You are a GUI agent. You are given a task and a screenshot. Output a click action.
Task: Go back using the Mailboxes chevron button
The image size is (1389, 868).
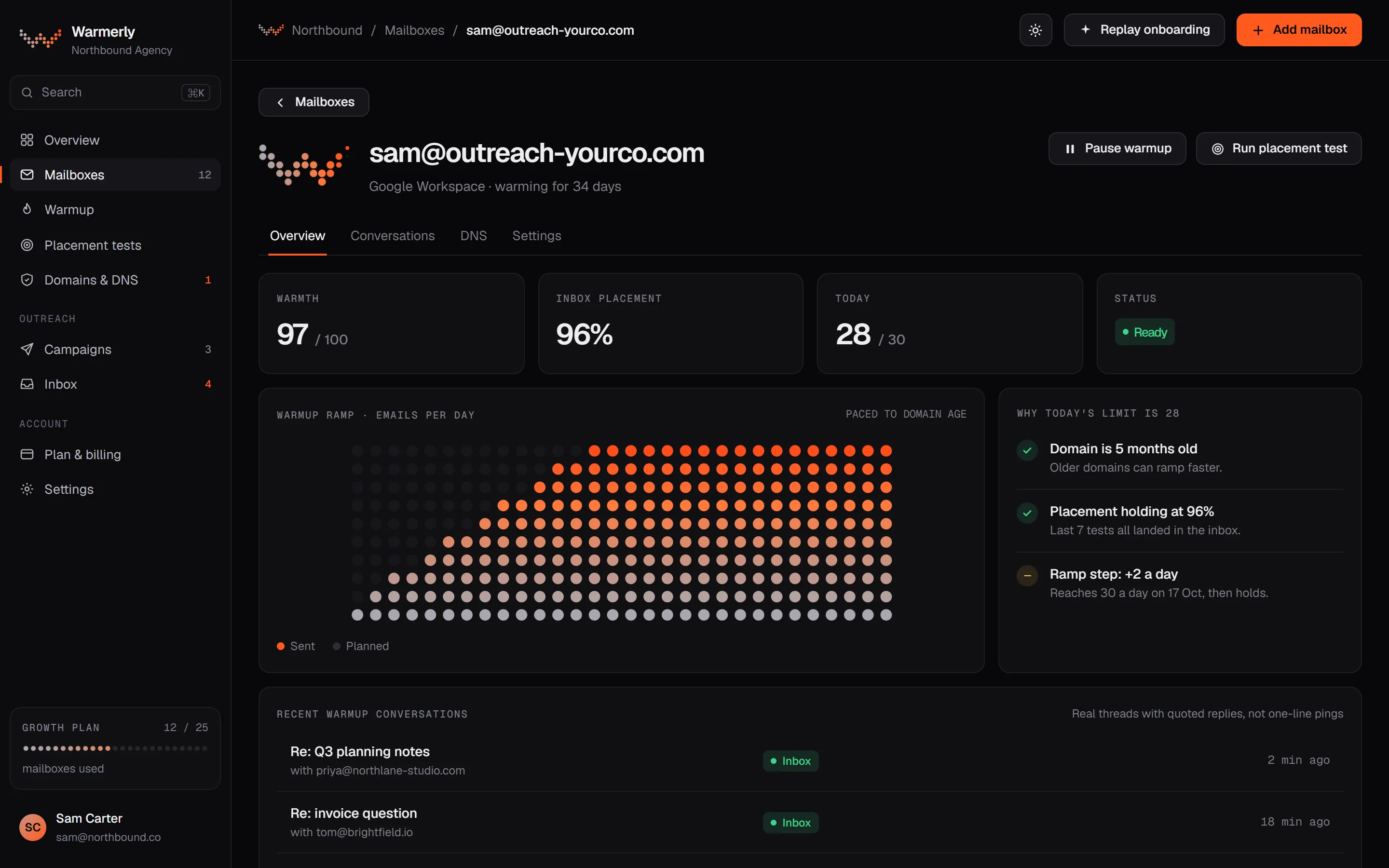(314, 102)
